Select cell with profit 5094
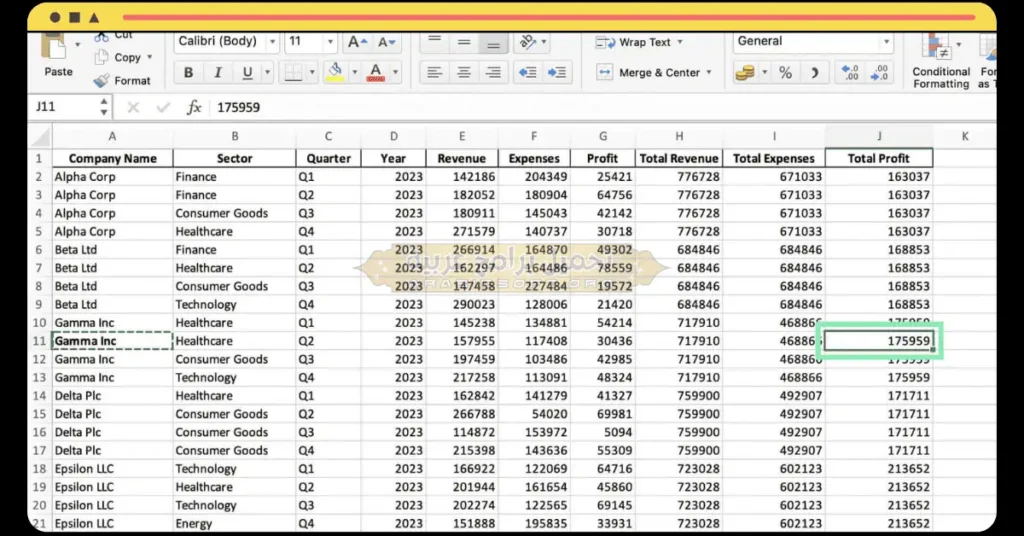This screenshot has width=1024, height=536. click(603, 432)
